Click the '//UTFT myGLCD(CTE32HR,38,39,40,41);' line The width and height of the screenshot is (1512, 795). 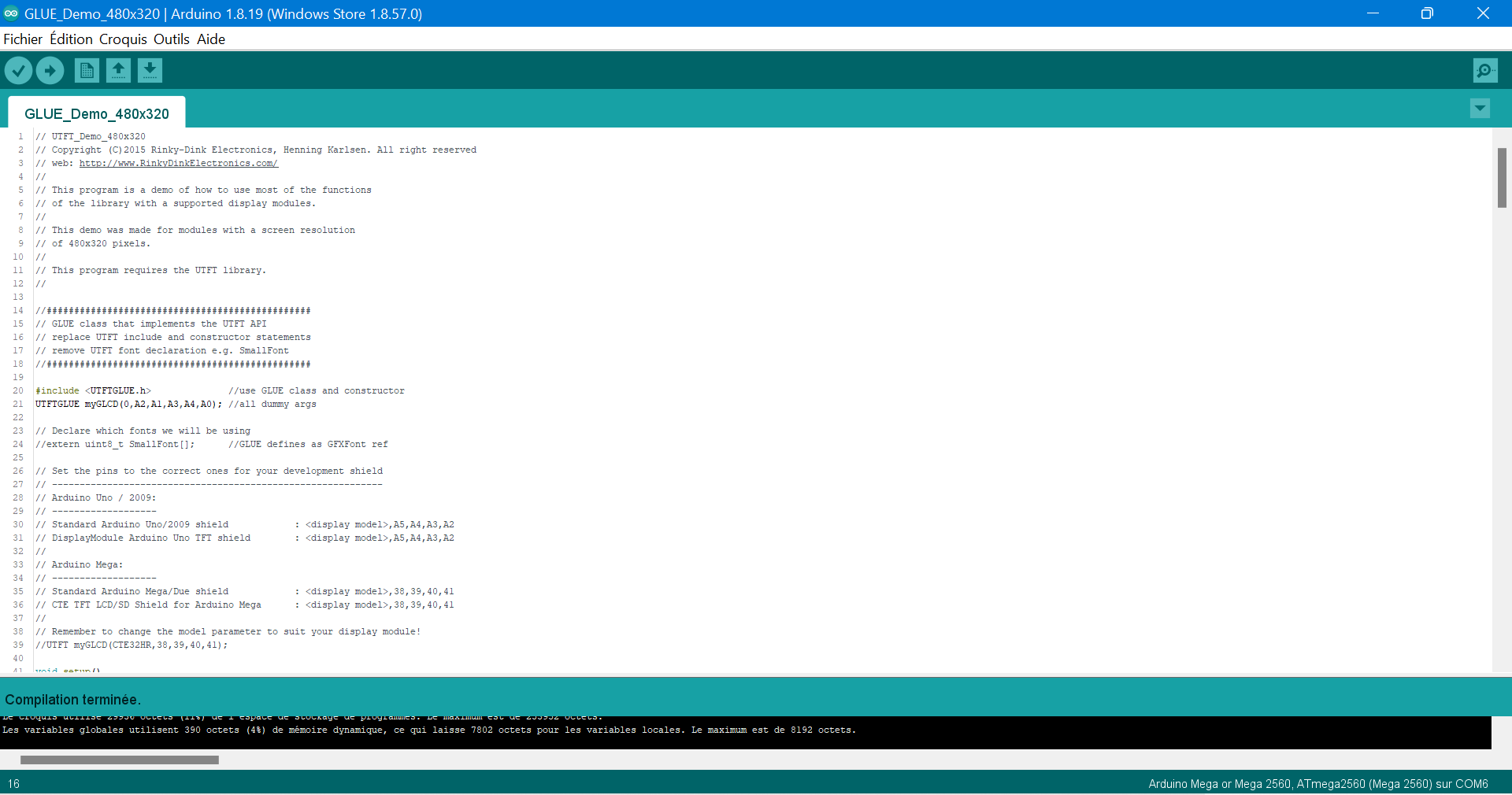[x=132, y=645]
